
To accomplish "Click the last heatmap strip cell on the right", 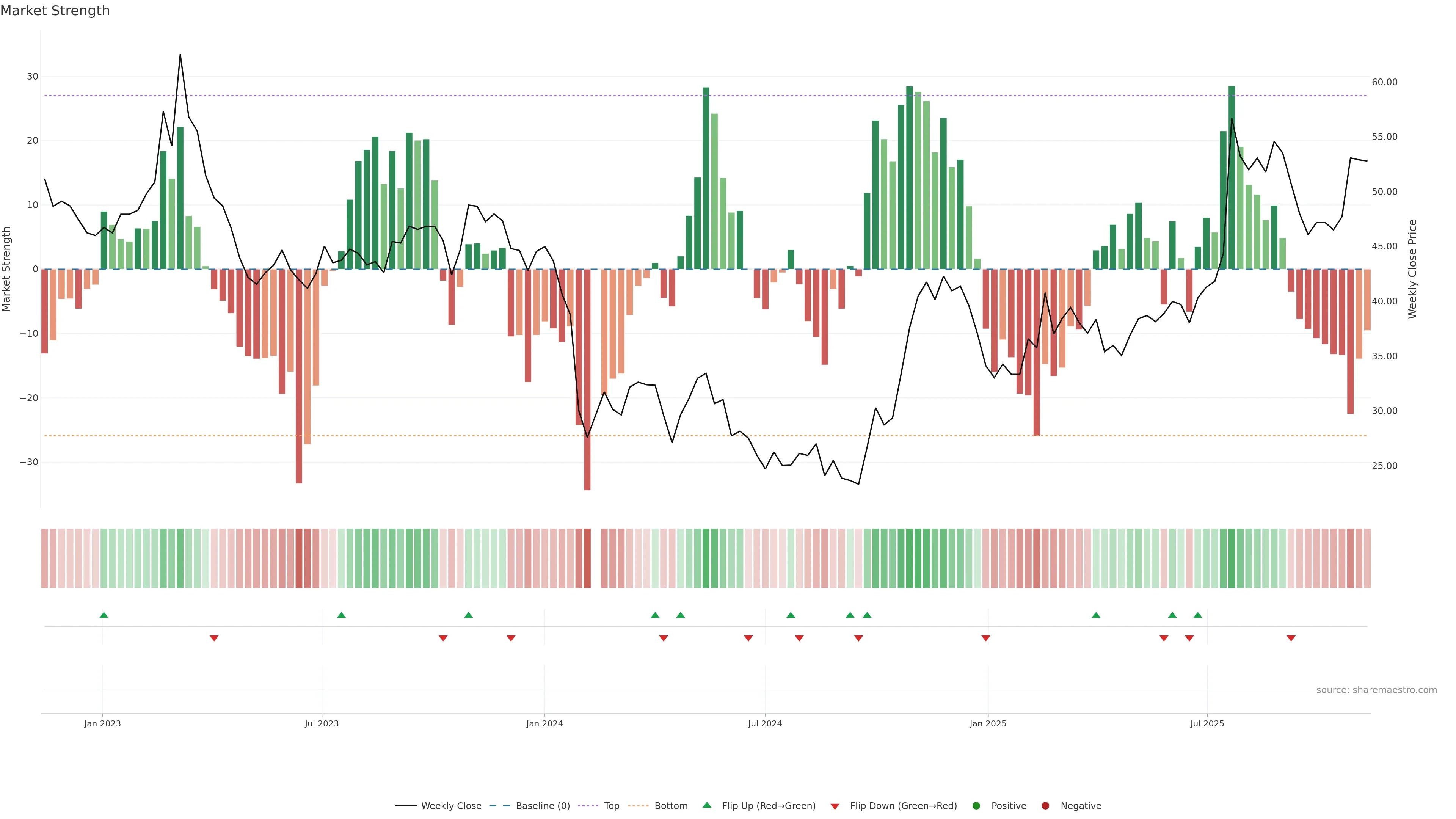I will pyautogui.click(x=1367, y=558).
